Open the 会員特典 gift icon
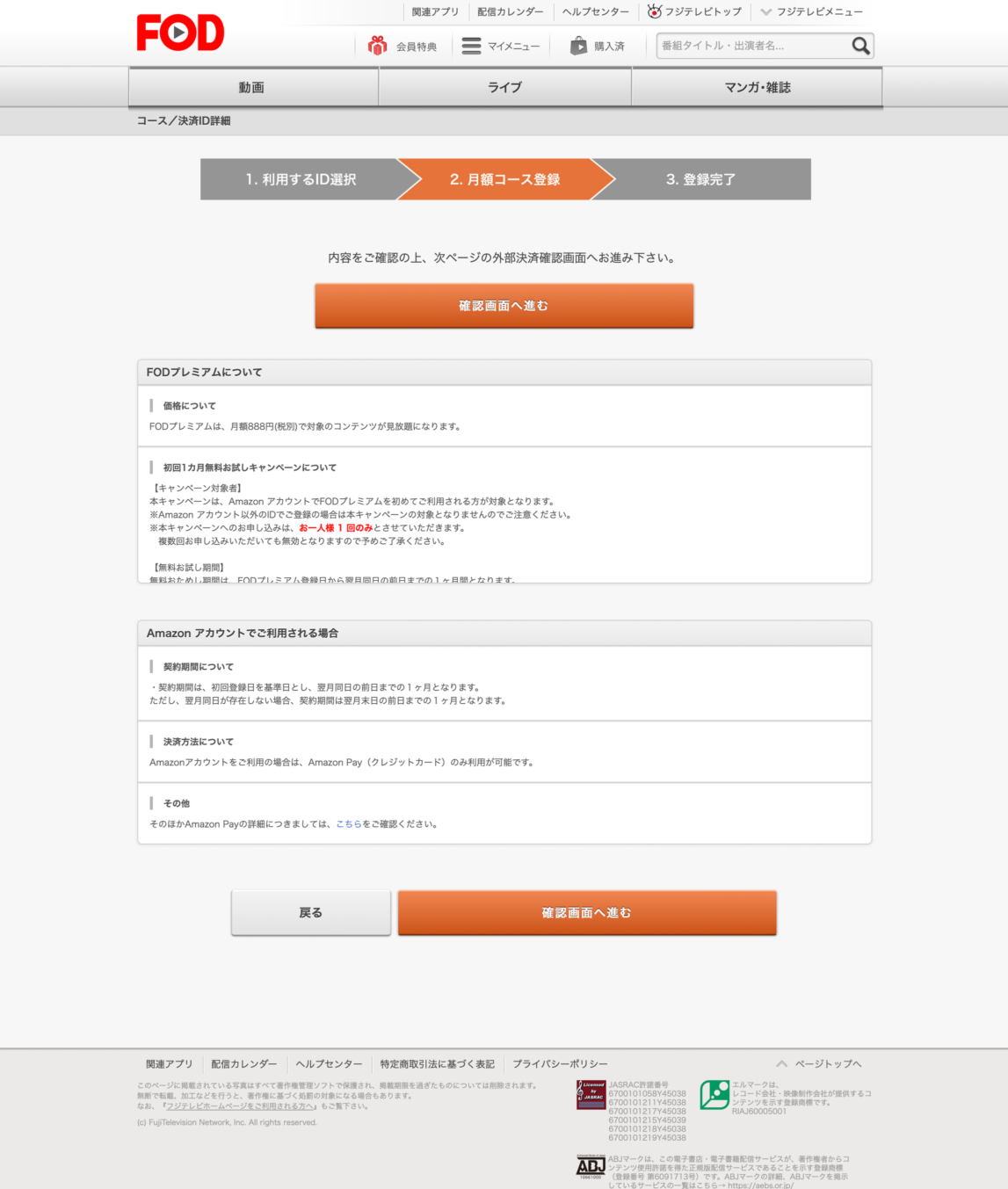This screenshot has height=1189, width=1008. click(378, 46)
